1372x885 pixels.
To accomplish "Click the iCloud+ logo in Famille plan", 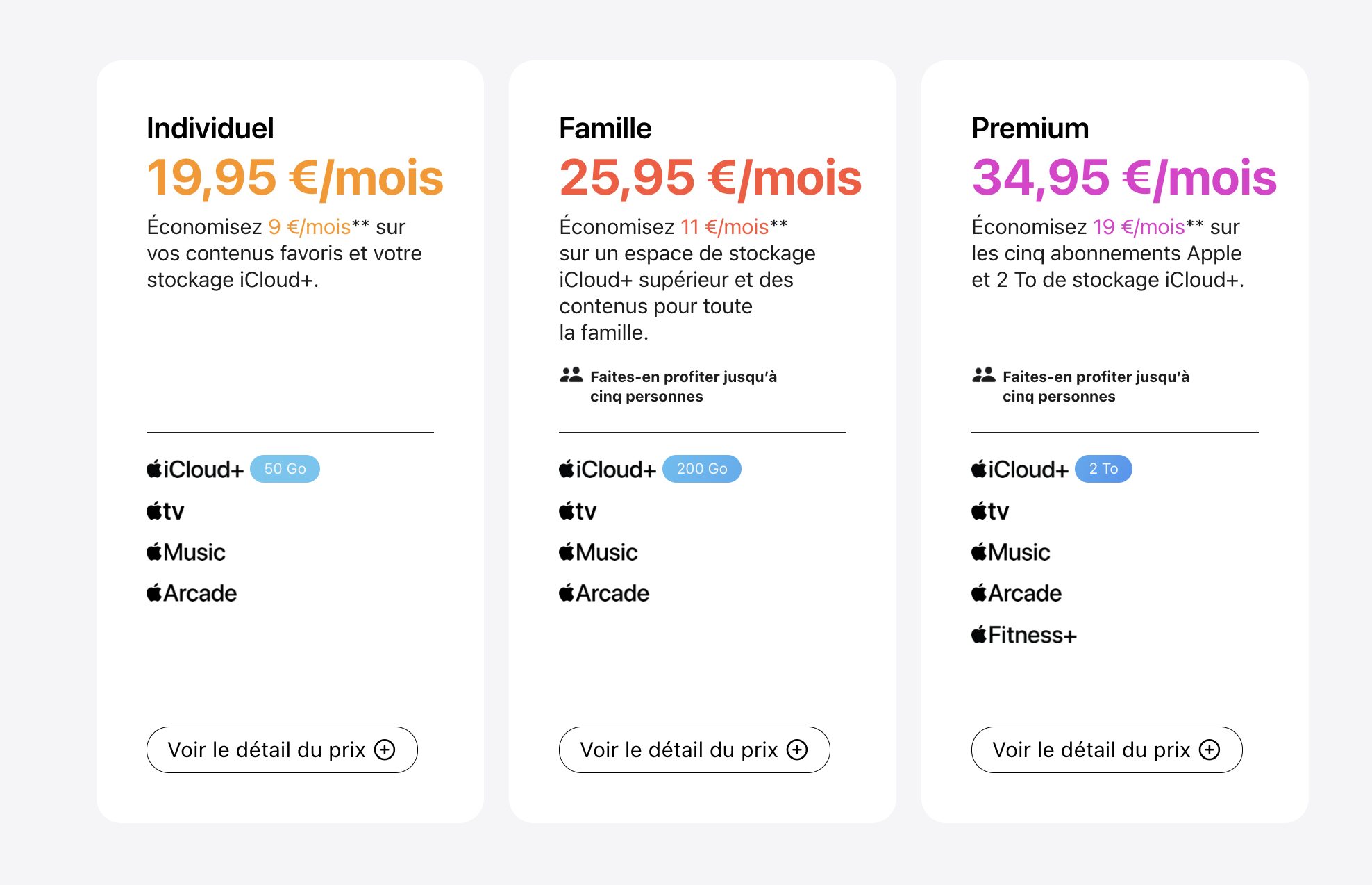I will (x=608, y=470).
